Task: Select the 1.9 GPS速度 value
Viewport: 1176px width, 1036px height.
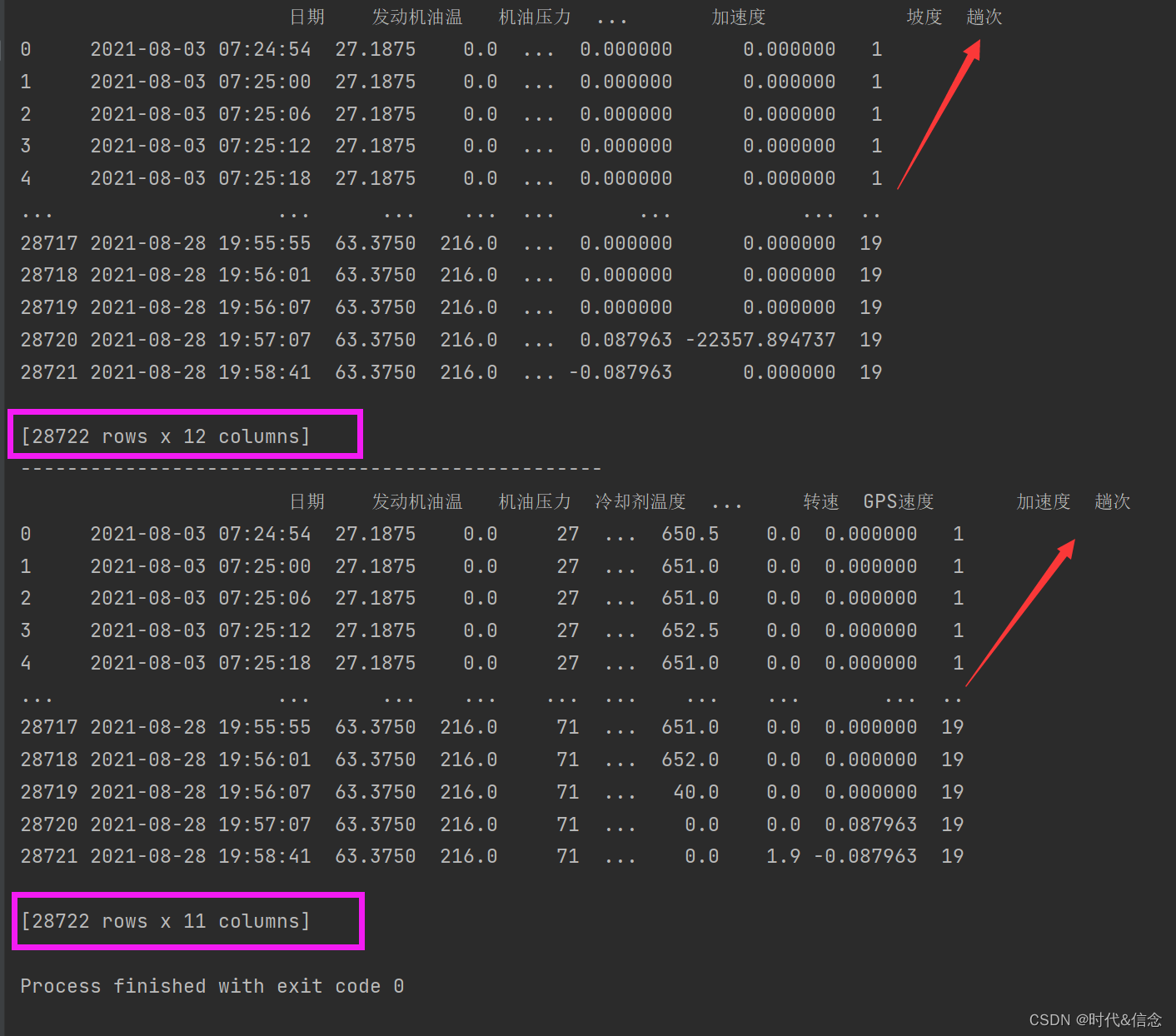Action: click(x=784, y=856)
